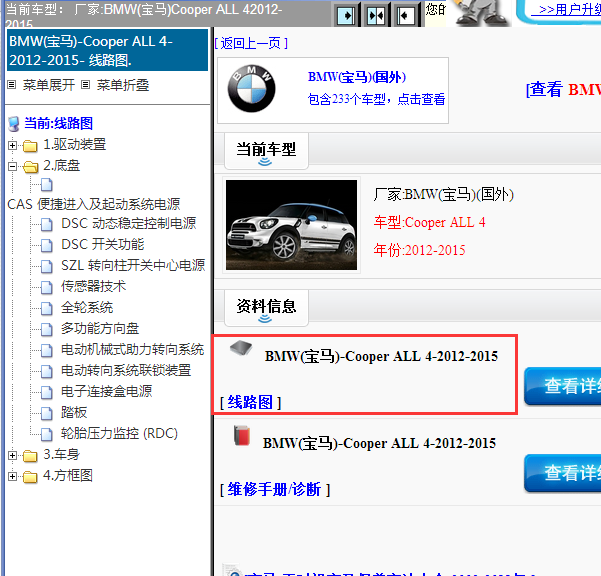Viewport: 601px width, 576px height.
Task: Select 传感器技术 entry
Action: click(x=93, y=286)
